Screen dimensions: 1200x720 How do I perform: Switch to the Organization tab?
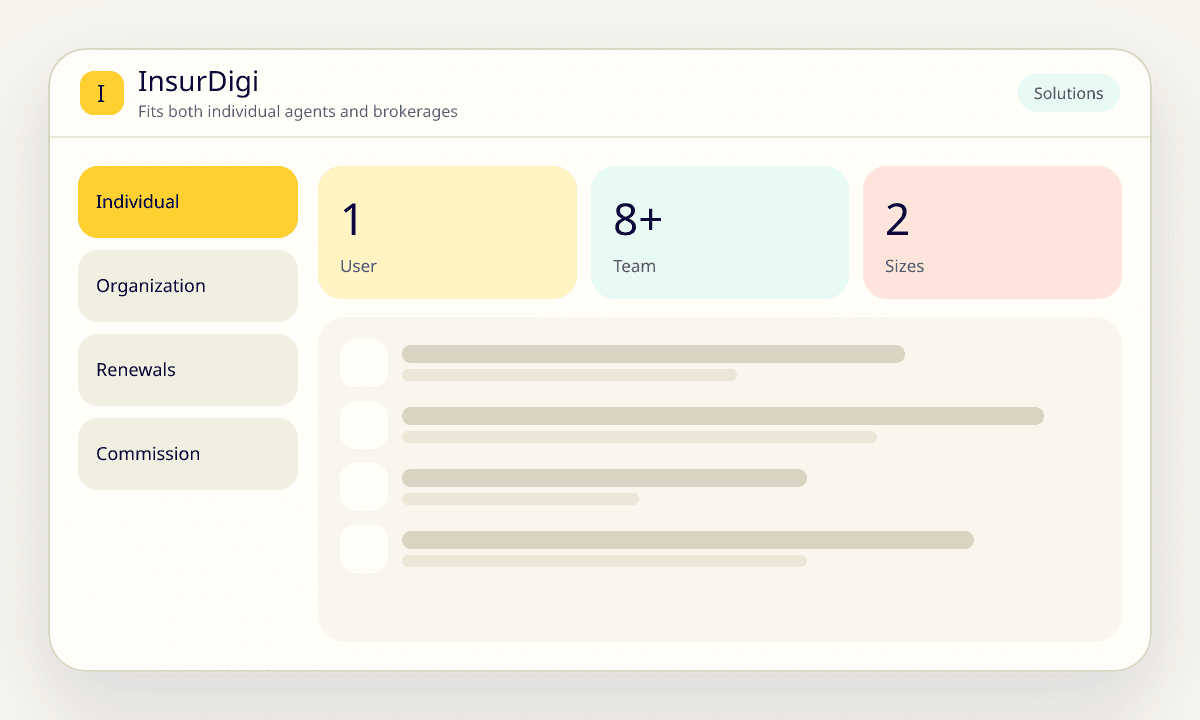(188, 286)
